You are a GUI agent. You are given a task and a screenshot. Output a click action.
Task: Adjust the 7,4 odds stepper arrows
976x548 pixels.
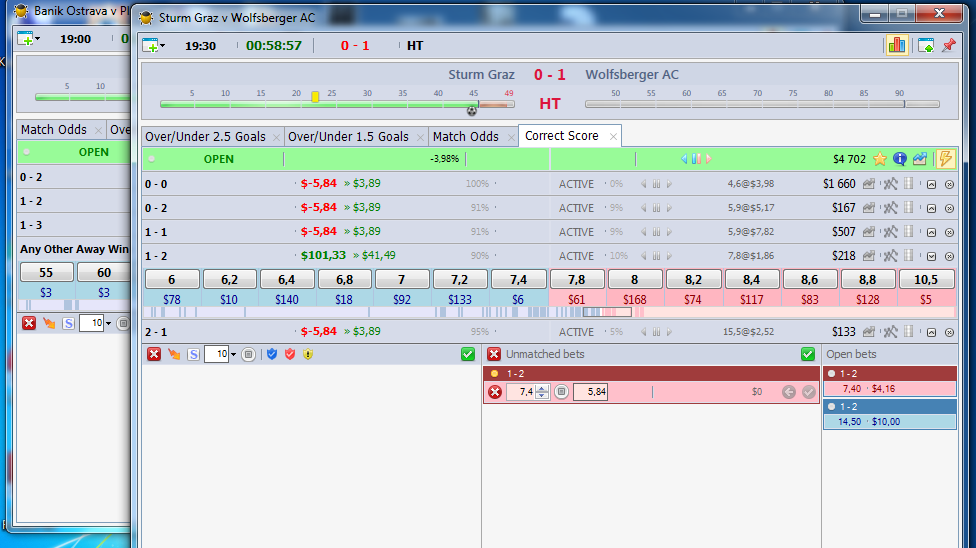[542, 392]
